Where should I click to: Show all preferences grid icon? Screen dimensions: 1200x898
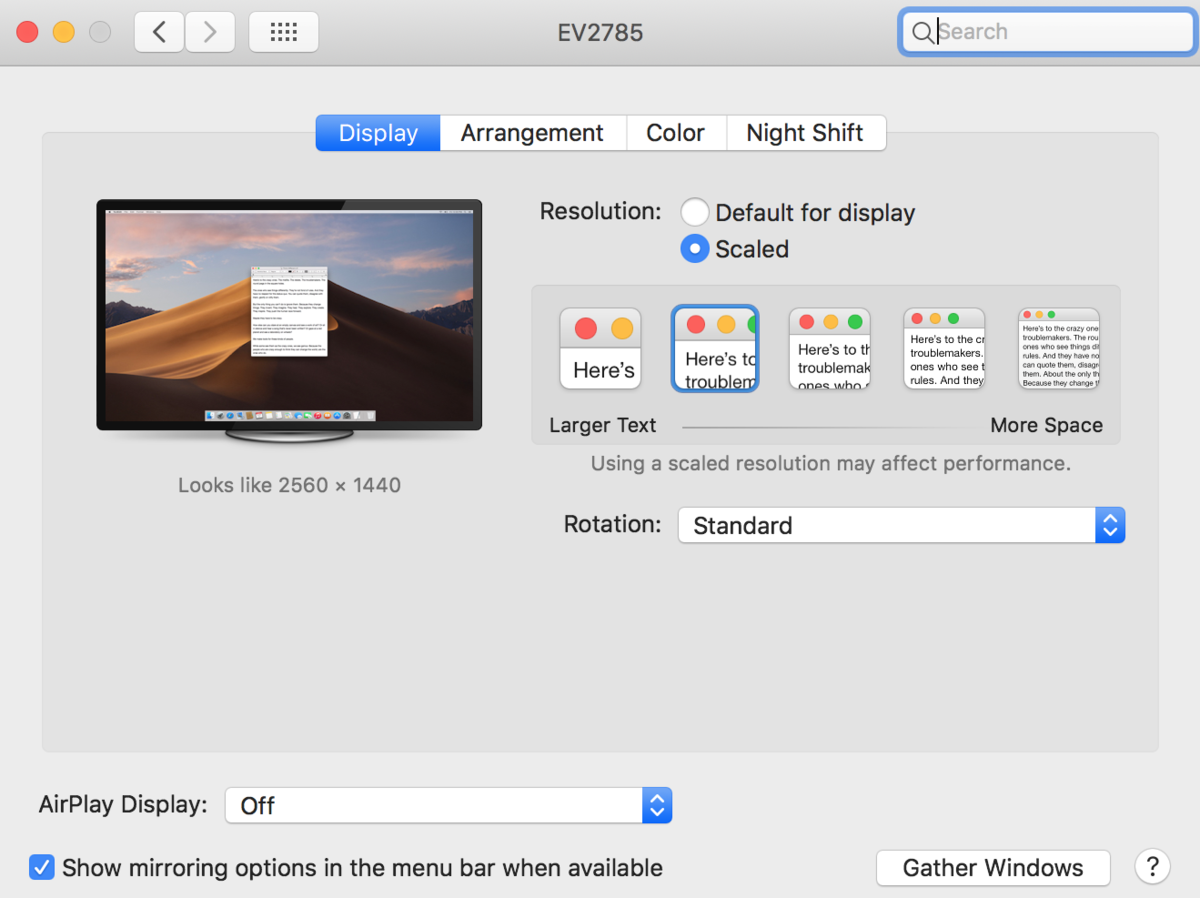(x=284, y=32)
